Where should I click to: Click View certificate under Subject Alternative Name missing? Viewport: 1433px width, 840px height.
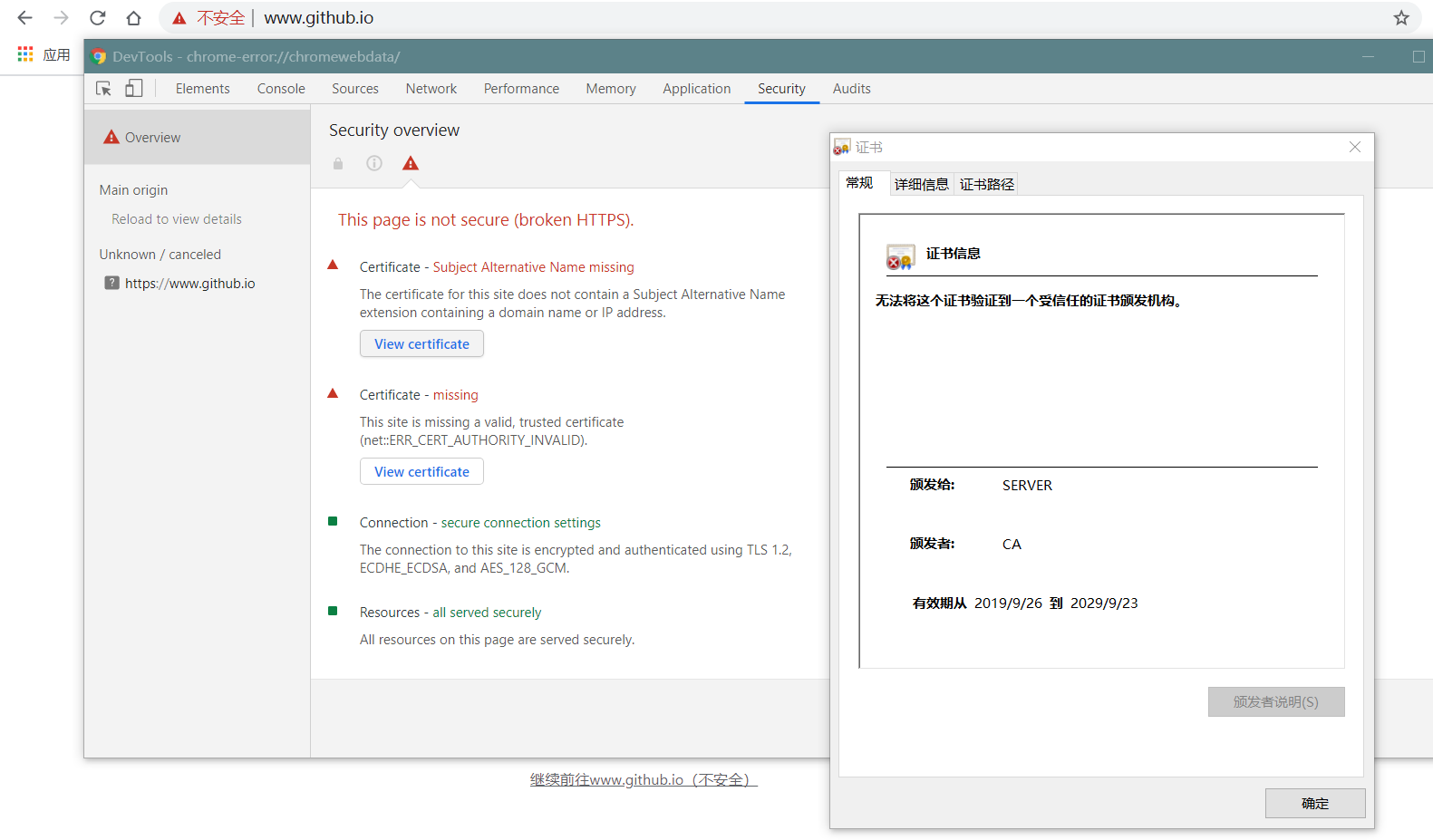click(x=421, y=344)
